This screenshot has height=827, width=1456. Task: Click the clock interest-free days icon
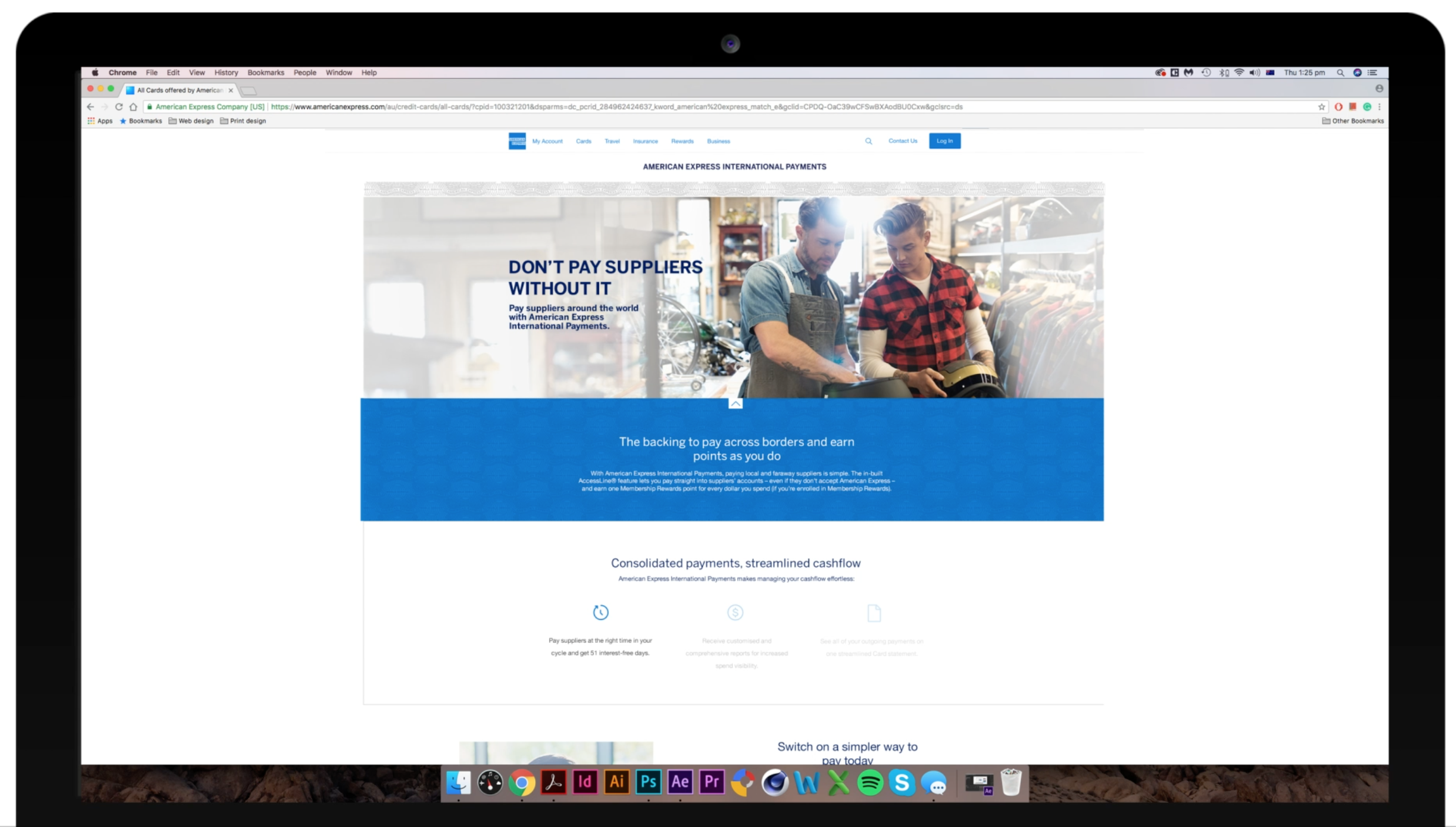click(600, 612)
